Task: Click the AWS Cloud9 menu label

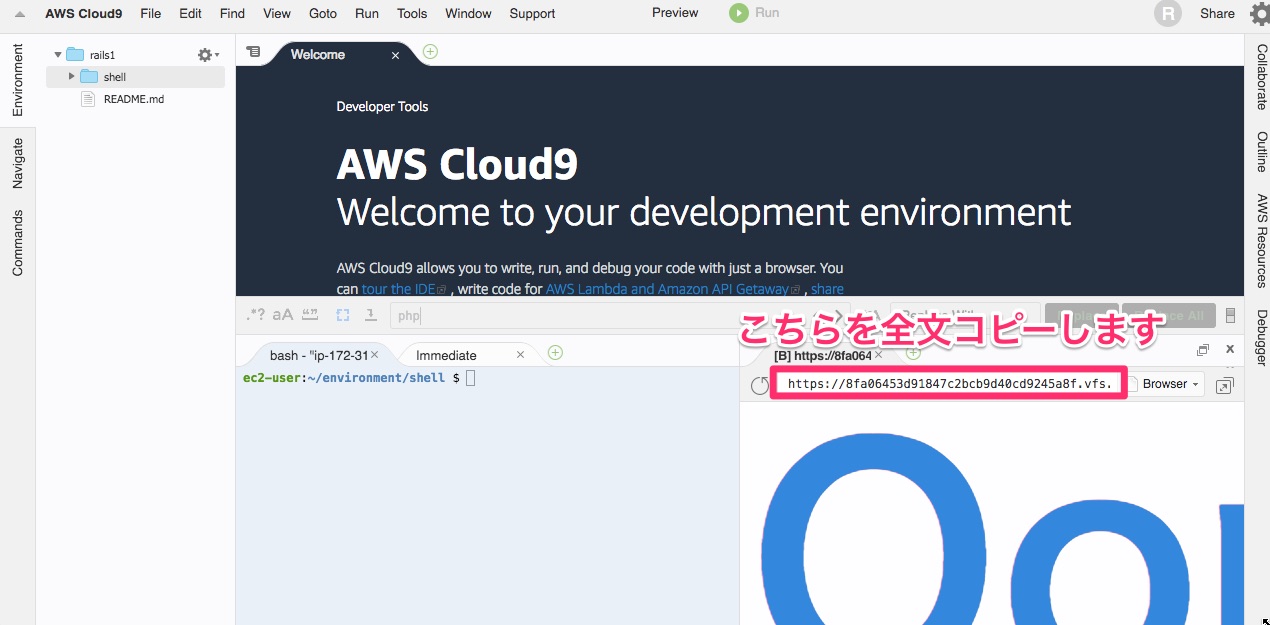Action: (84, 13)
